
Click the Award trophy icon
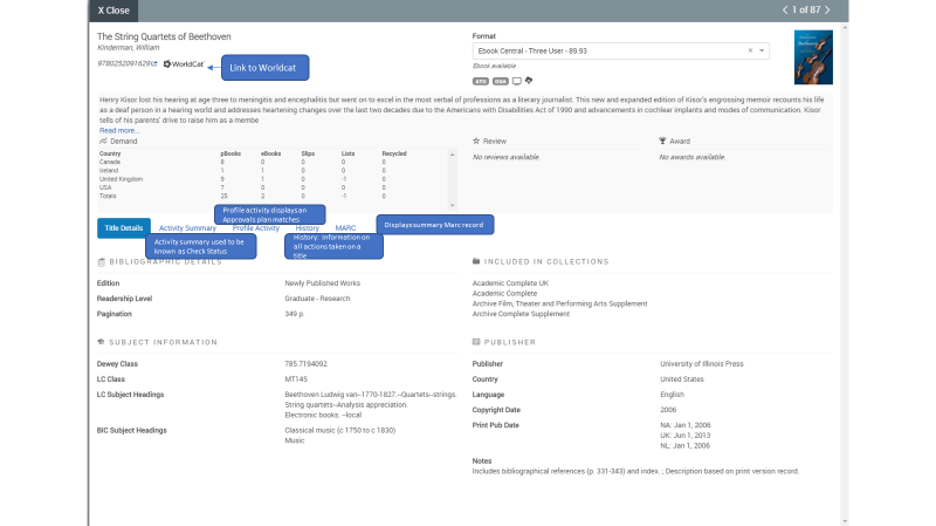click(x=662, y=141)
